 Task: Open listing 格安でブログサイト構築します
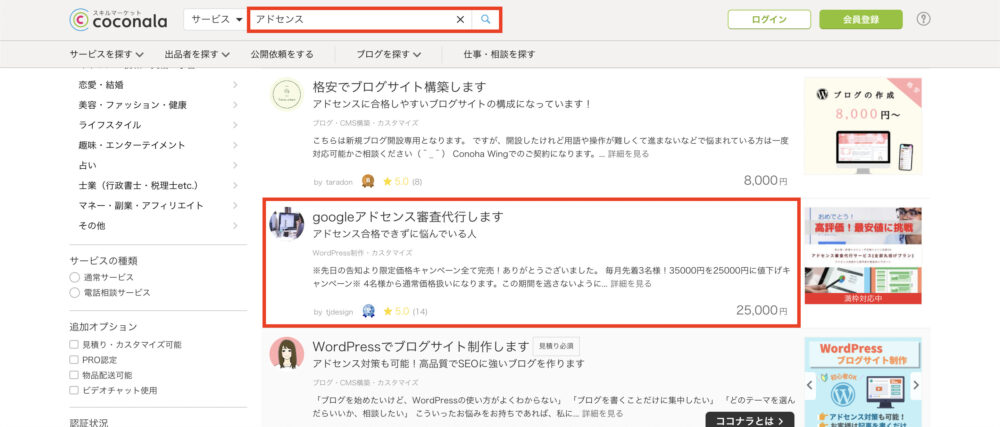[399, 87]
